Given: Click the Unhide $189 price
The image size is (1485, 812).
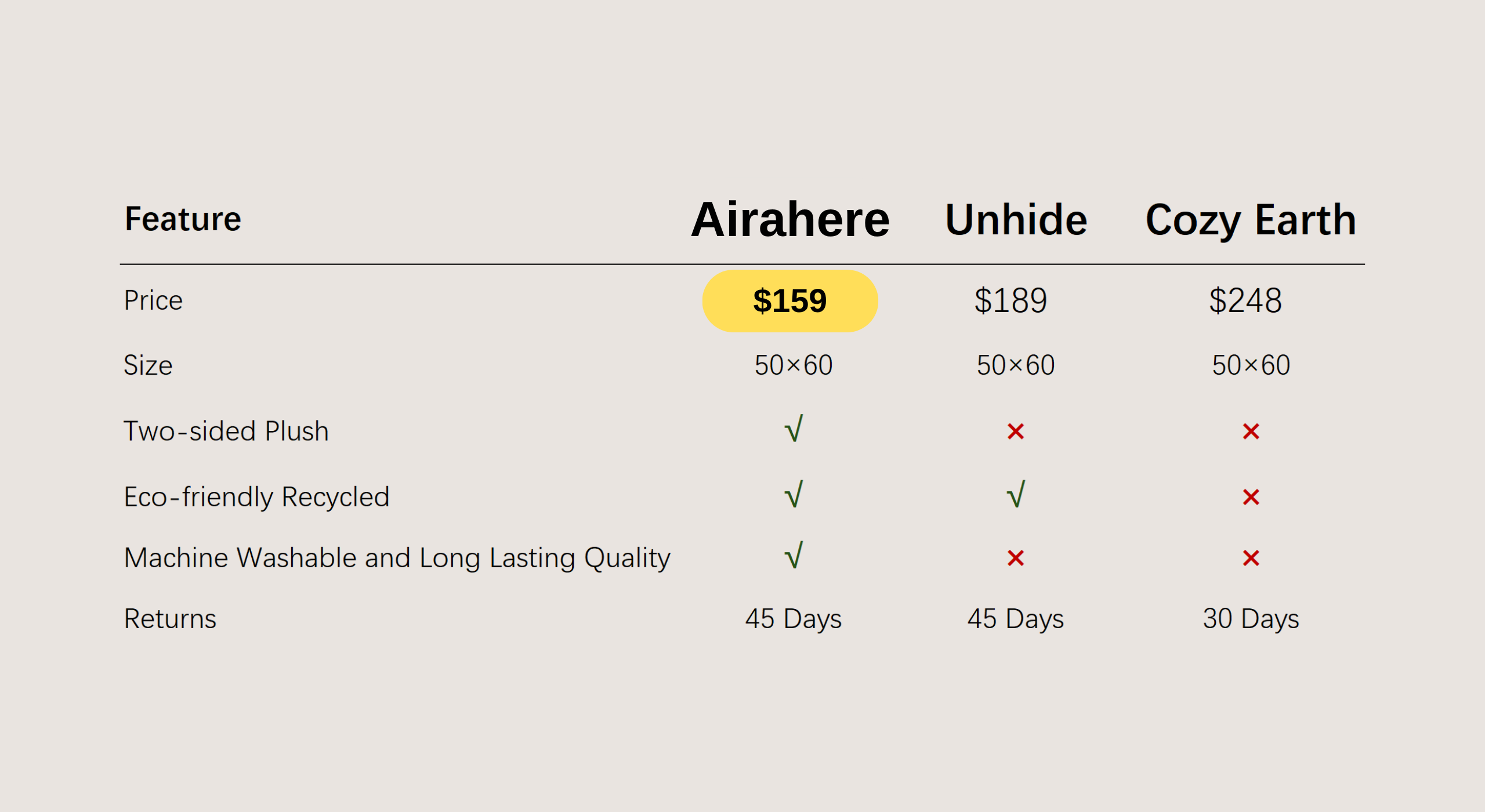Looking at the screenshot, I should 1011,300.
